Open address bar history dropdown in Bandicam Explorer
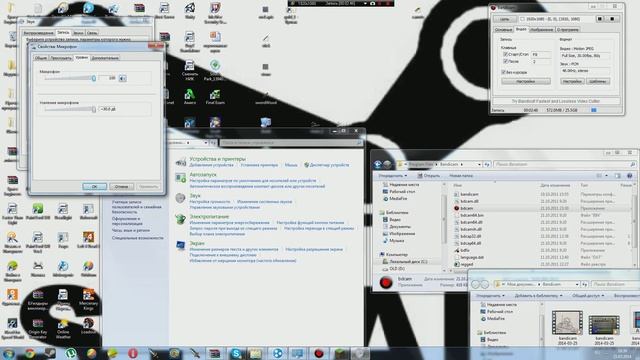This screenshot has height=360, width=640. [479, 164]
